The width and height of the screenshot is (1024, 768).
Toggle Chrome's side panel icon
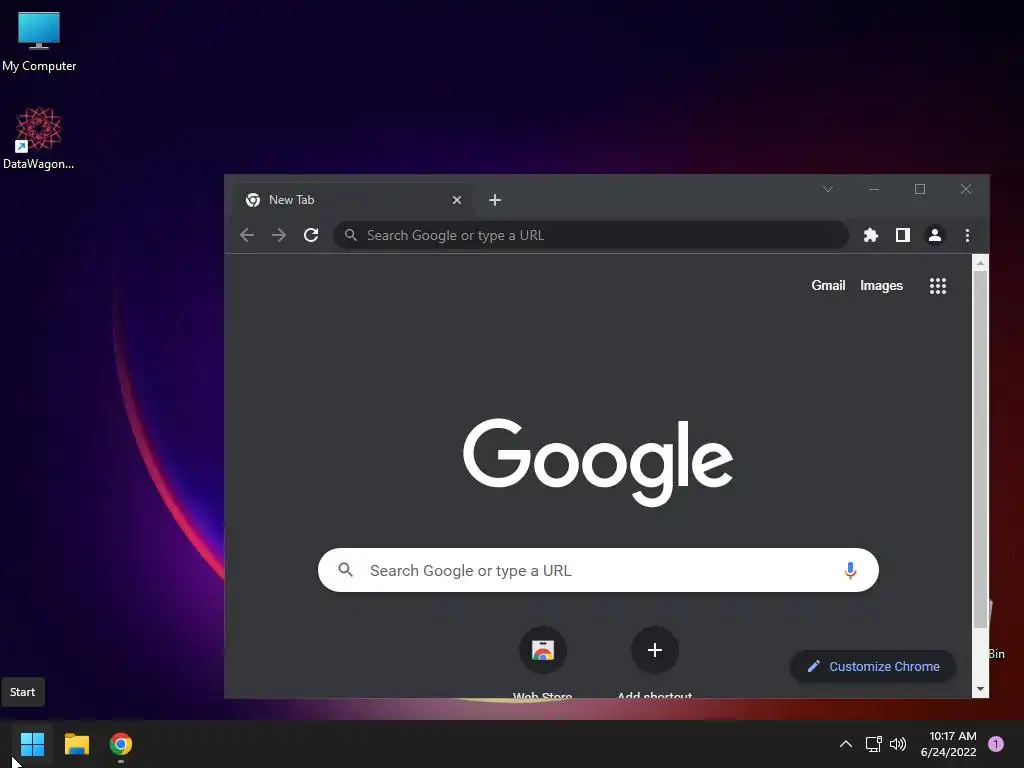[x=903, y=235]
